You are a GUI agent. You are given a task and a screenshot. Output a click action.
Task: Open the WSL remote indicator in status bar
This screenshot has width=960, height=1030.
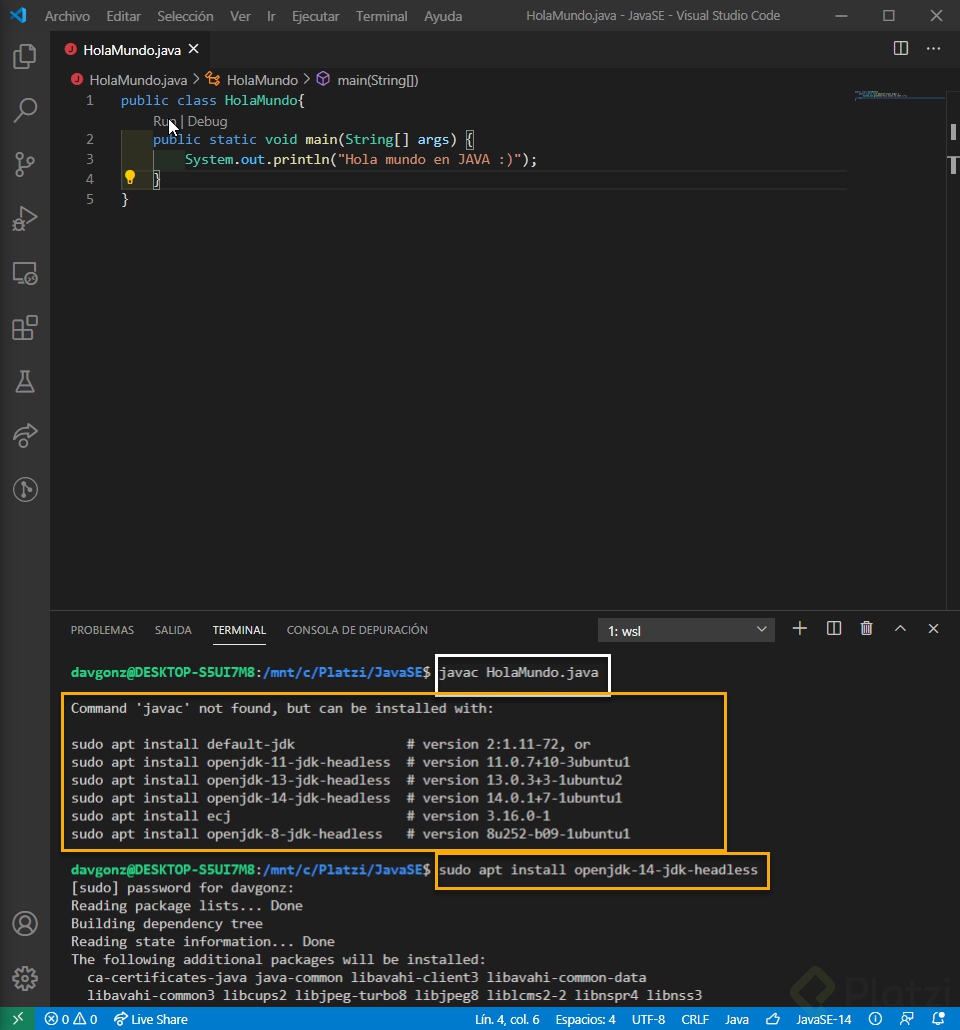[x=17, y=1019]
